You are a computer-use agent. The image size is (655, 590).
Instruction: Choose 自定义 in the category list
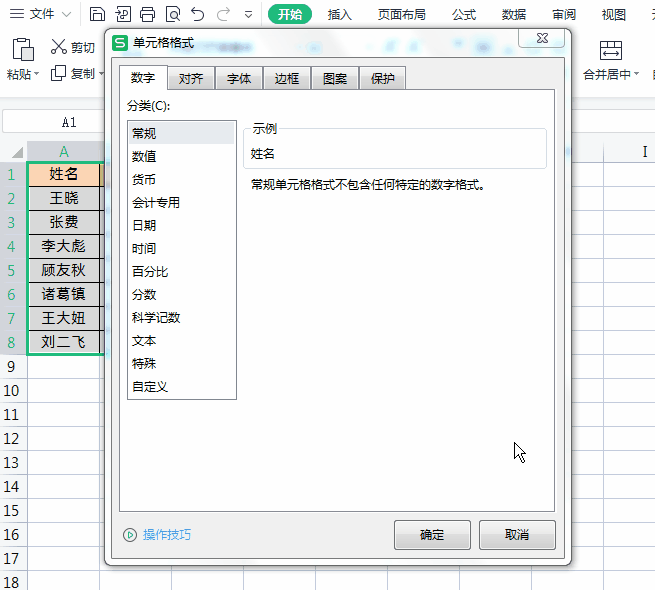181,387
